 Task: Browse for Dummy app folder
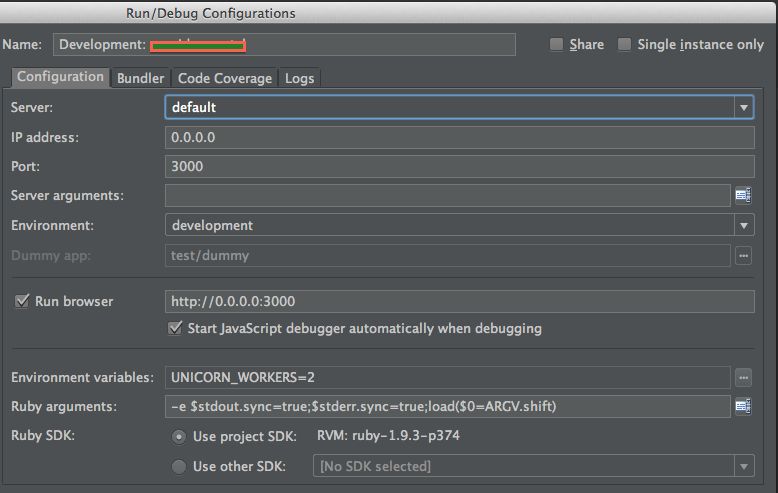pos(743,256)
